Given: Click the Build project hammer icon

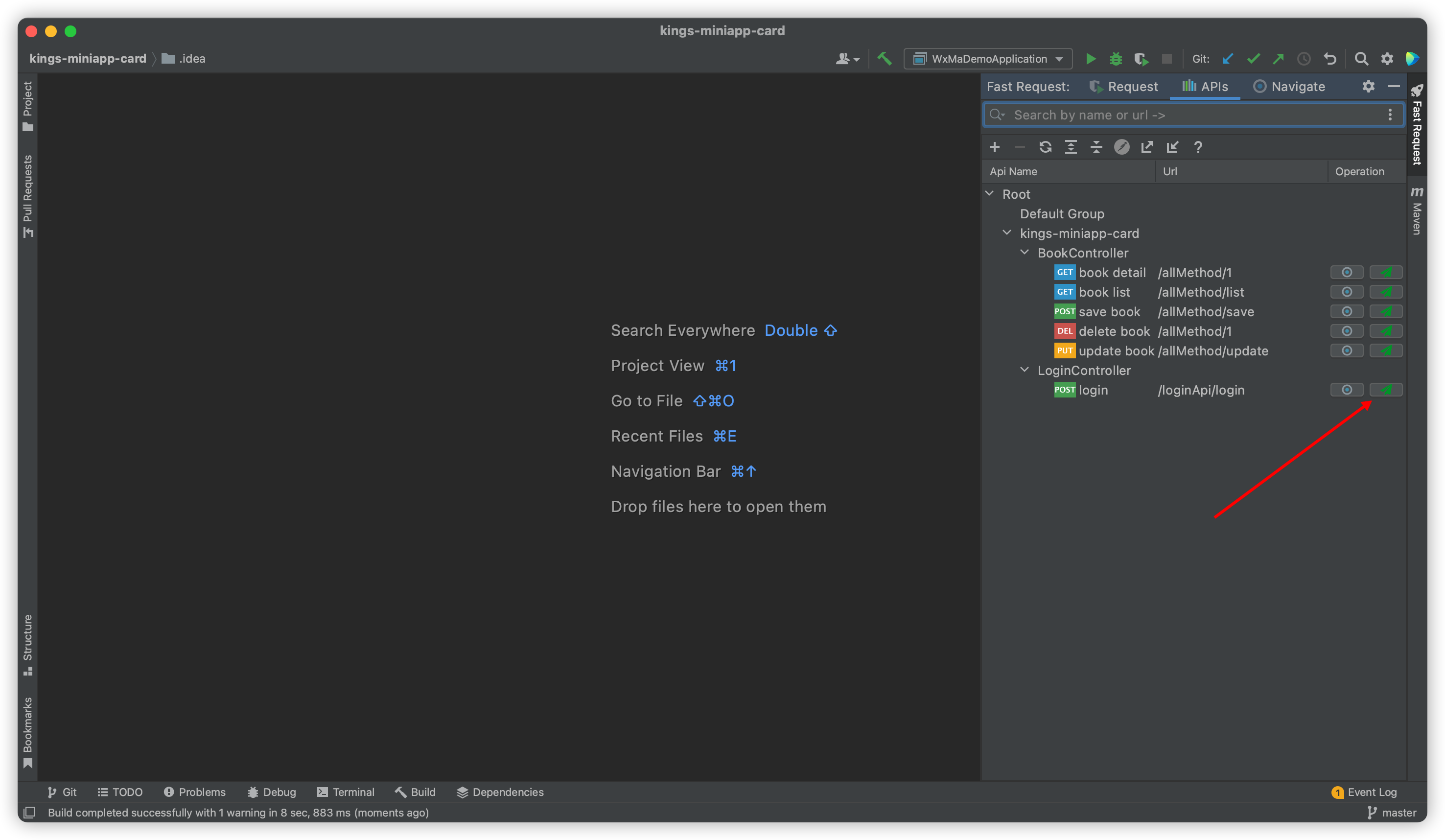Looking at the screenshot, I should (884, 58).
